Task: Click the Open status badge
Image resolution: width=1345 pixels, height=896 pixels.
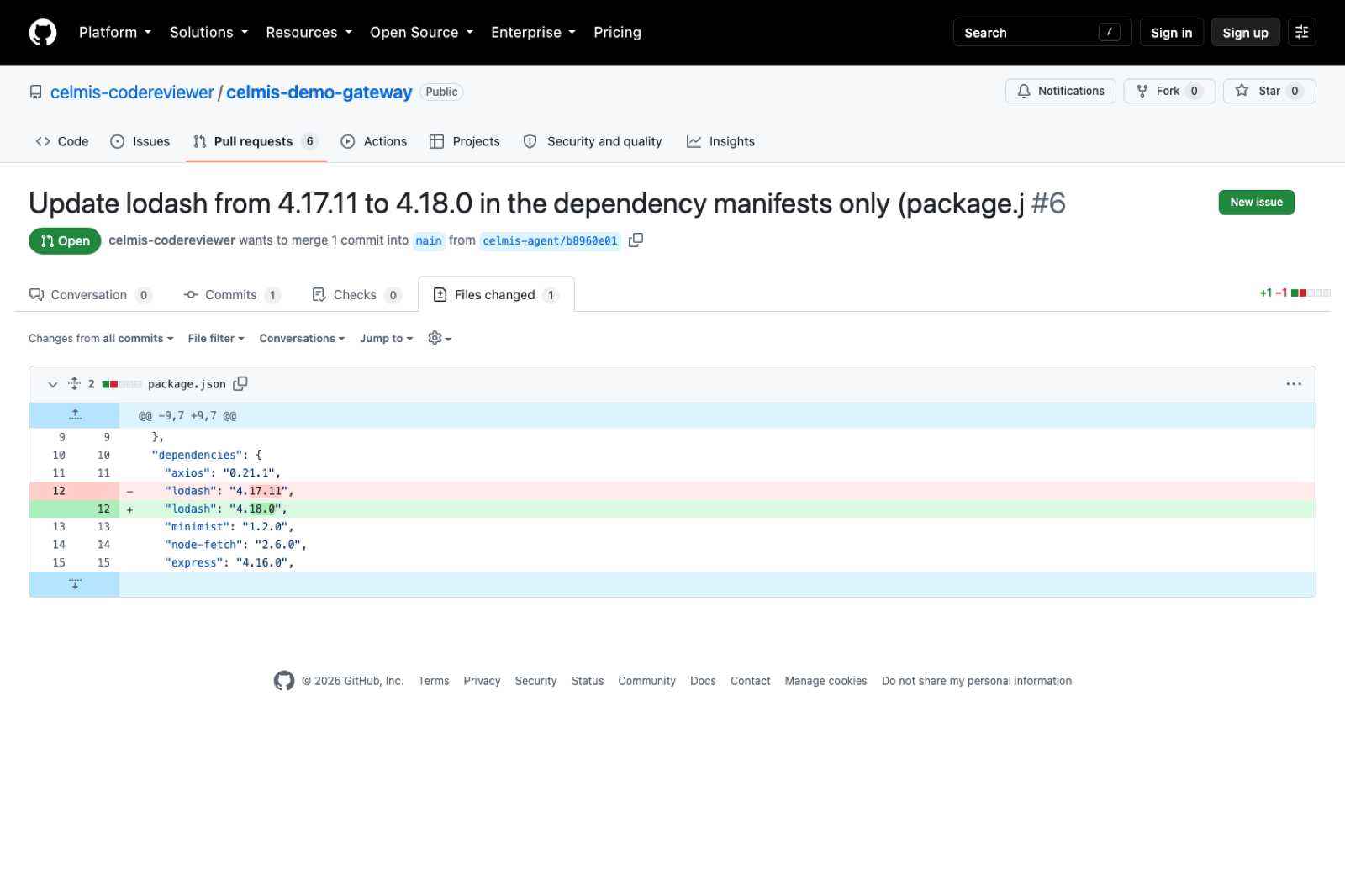Action: (65, 241)
